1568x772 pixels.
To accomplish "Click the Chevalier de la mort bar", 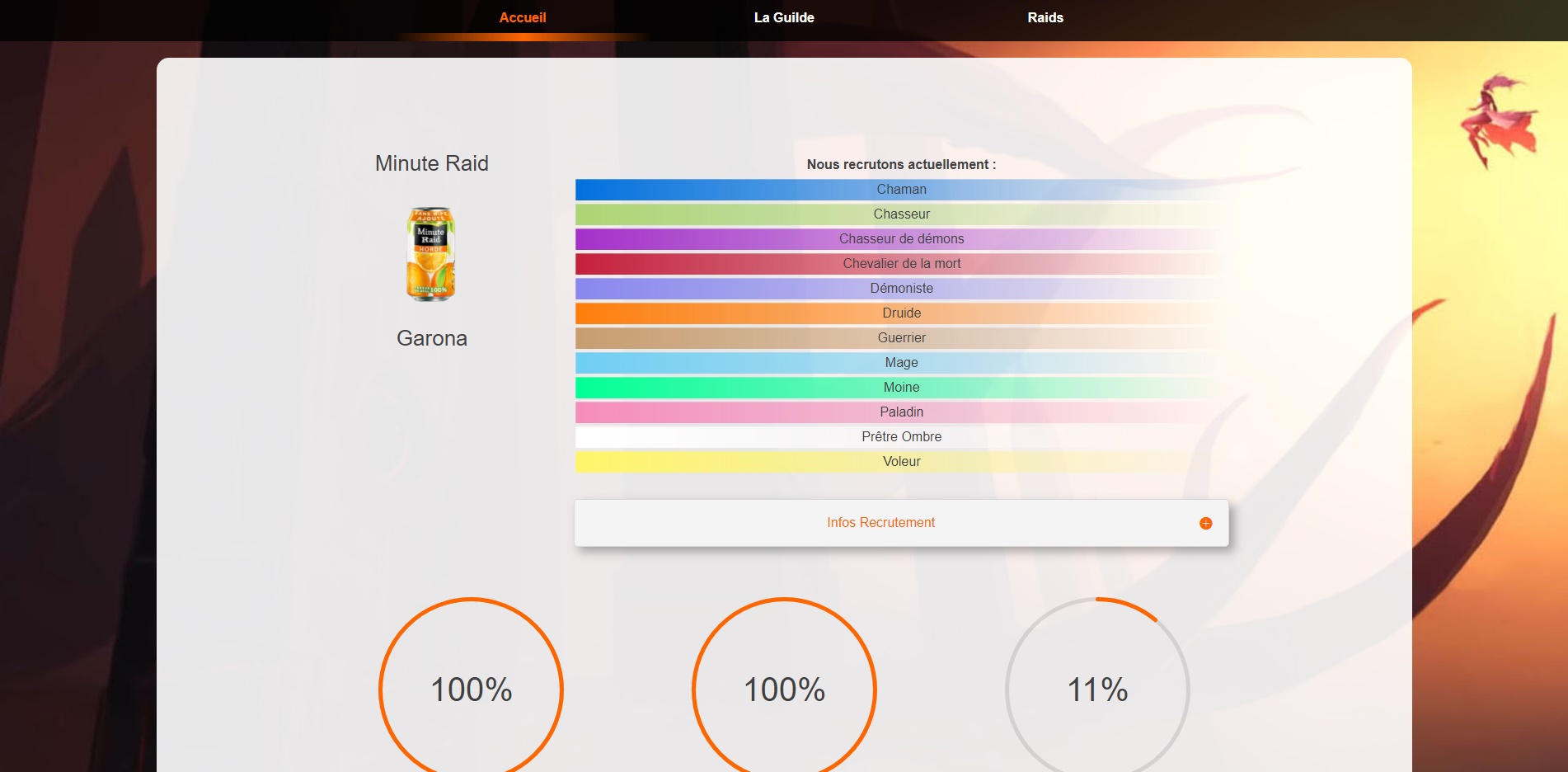I will point(901,264).
